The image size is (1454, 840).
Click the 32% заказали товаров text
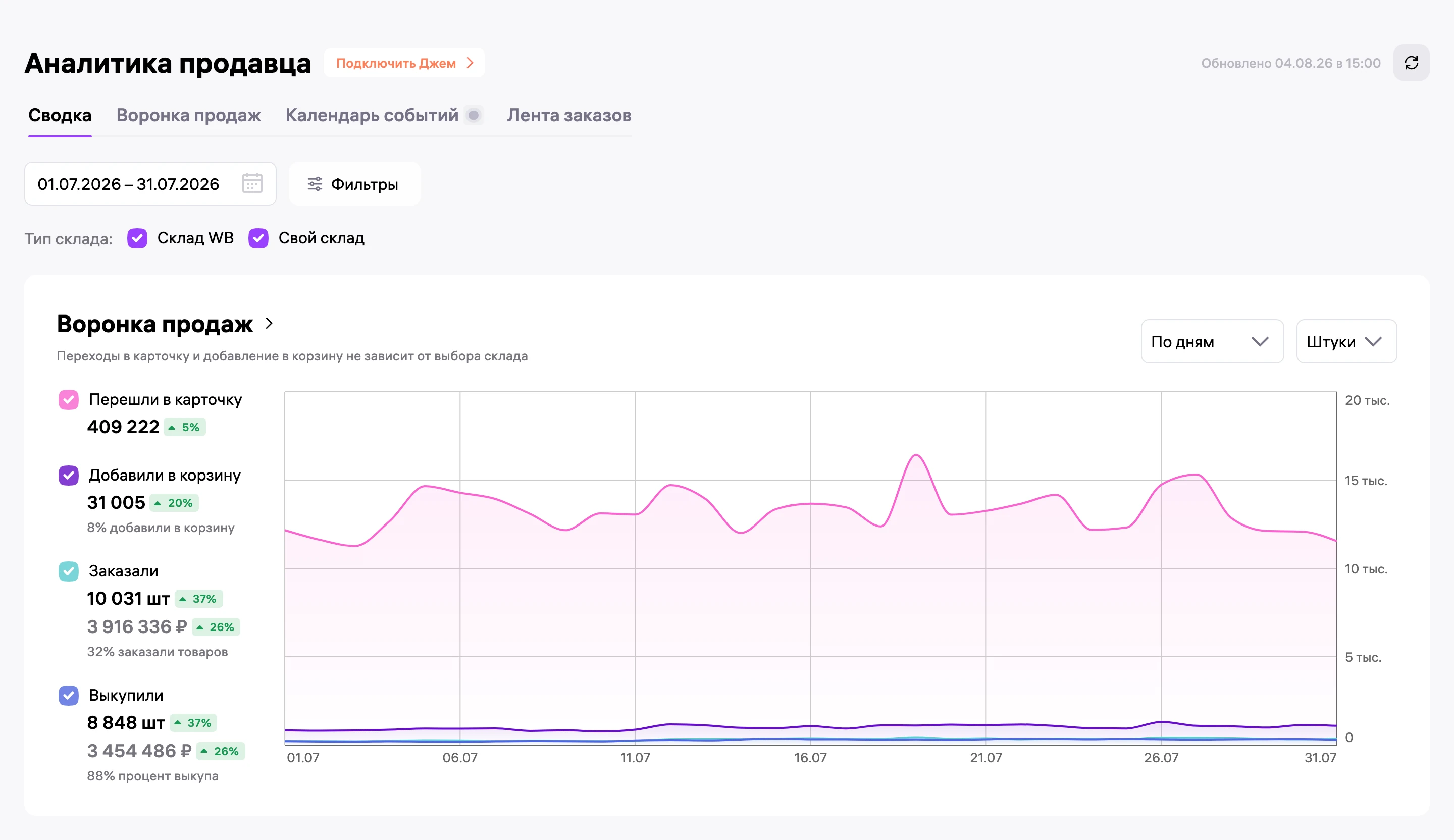158,652
